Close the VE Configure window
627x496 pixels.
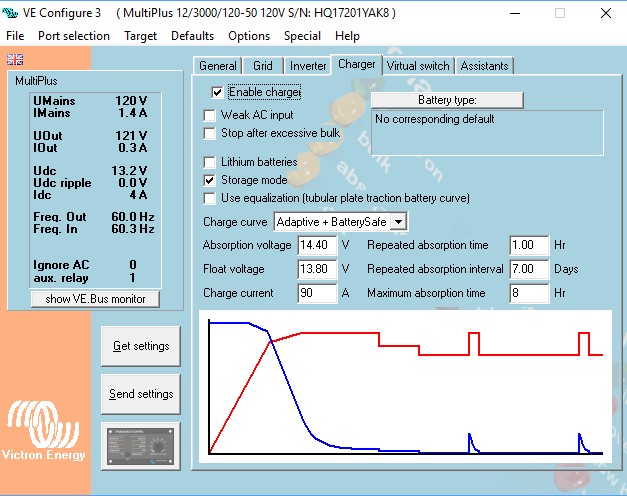pyautogui.click(x=606, y=13)
